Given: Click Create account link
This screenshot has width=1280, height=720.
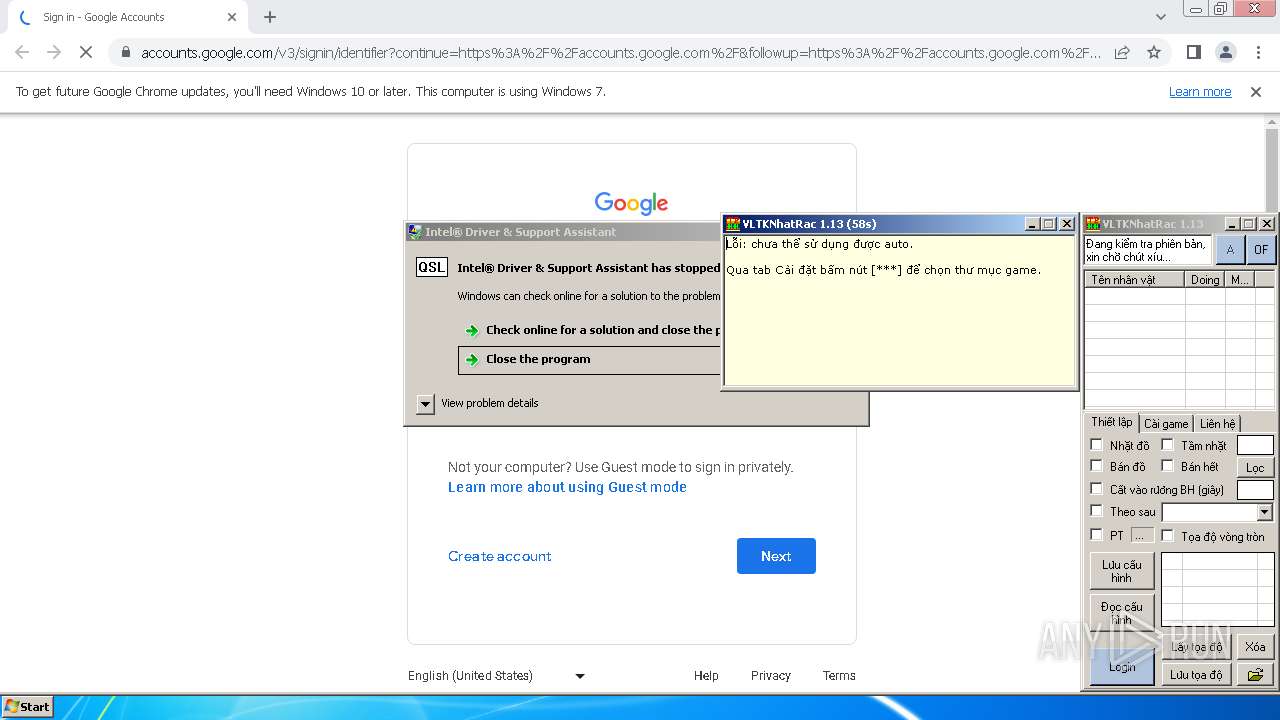Looking at the screenshot, I should (x=499, y=556).
